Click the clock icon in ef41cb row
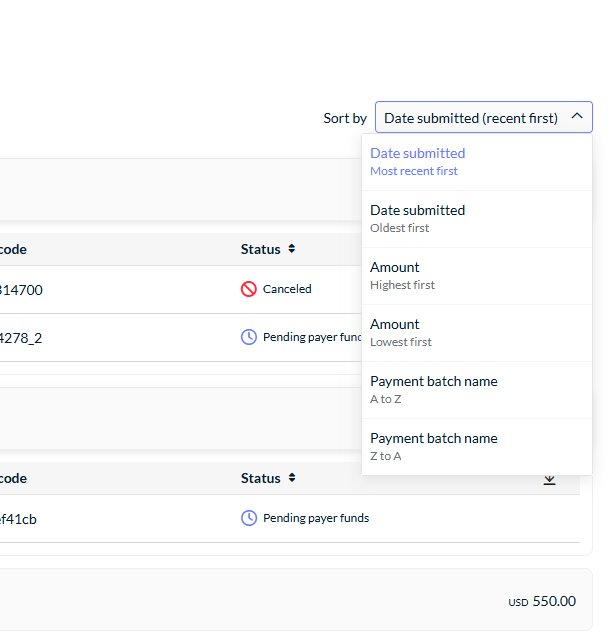Image resolution: width=611 pixels, height=634 pixels. coord(249,518)
